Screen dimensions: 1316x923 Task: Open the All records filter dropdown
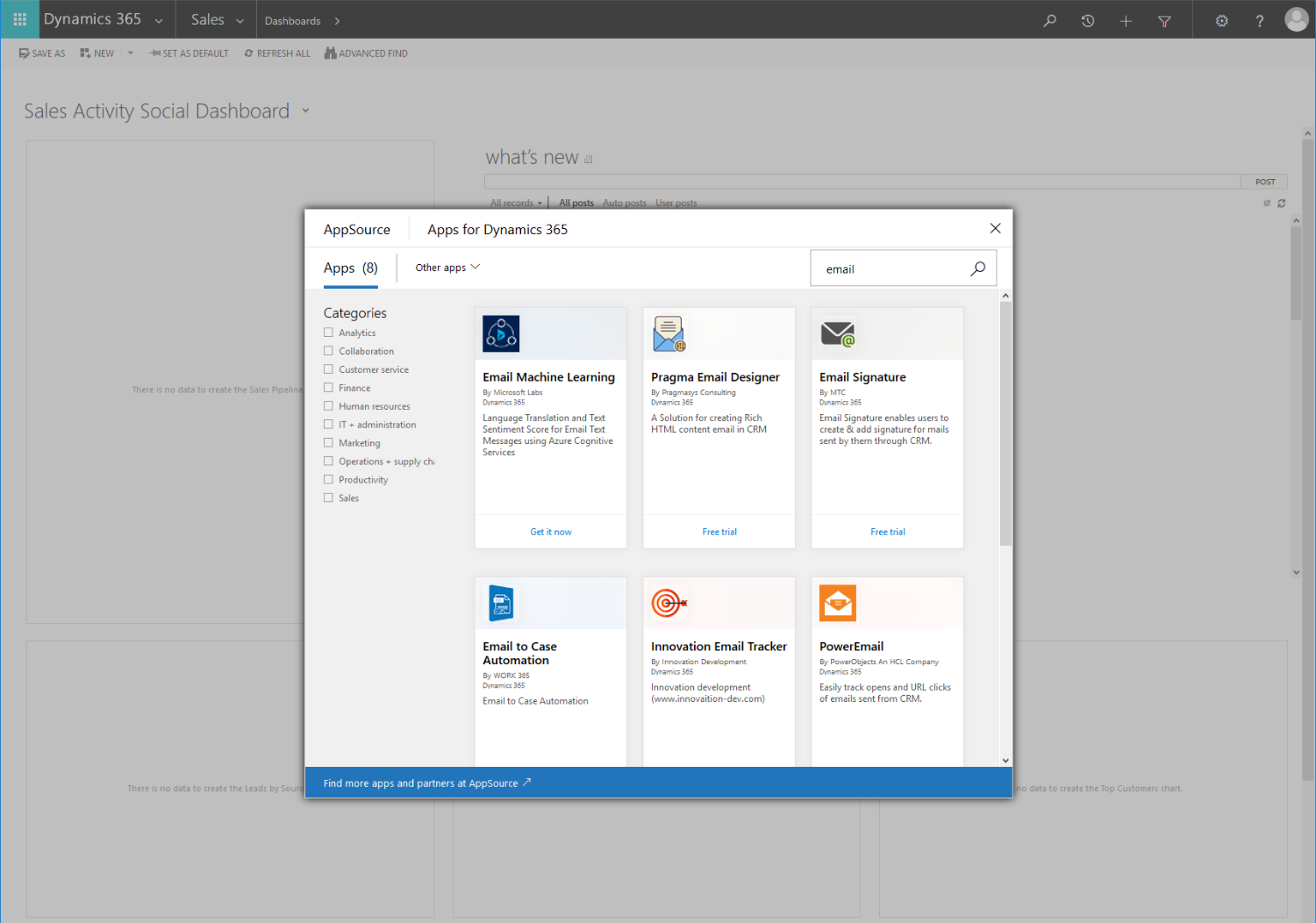[516, 203]
